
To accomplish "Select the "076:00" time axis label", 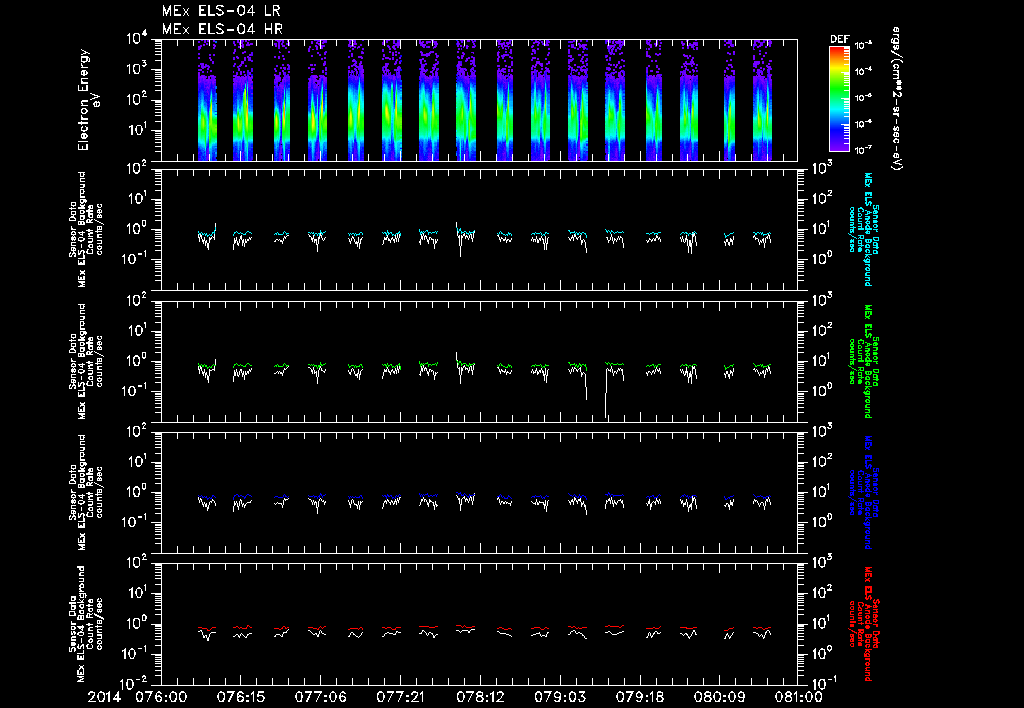I will (x=160, y=697).
